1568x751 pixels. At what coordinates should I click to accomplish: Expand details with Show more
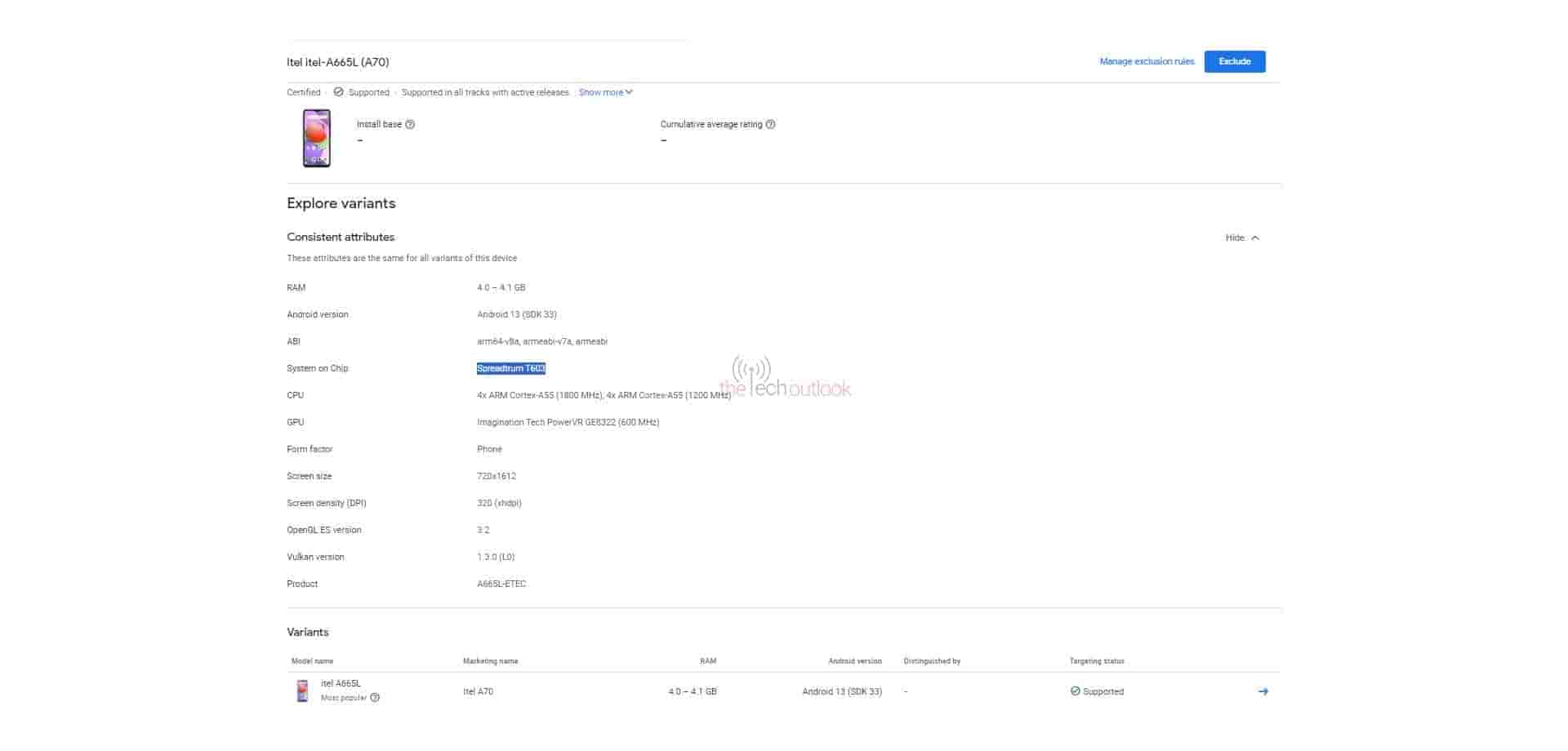[605, 92]
